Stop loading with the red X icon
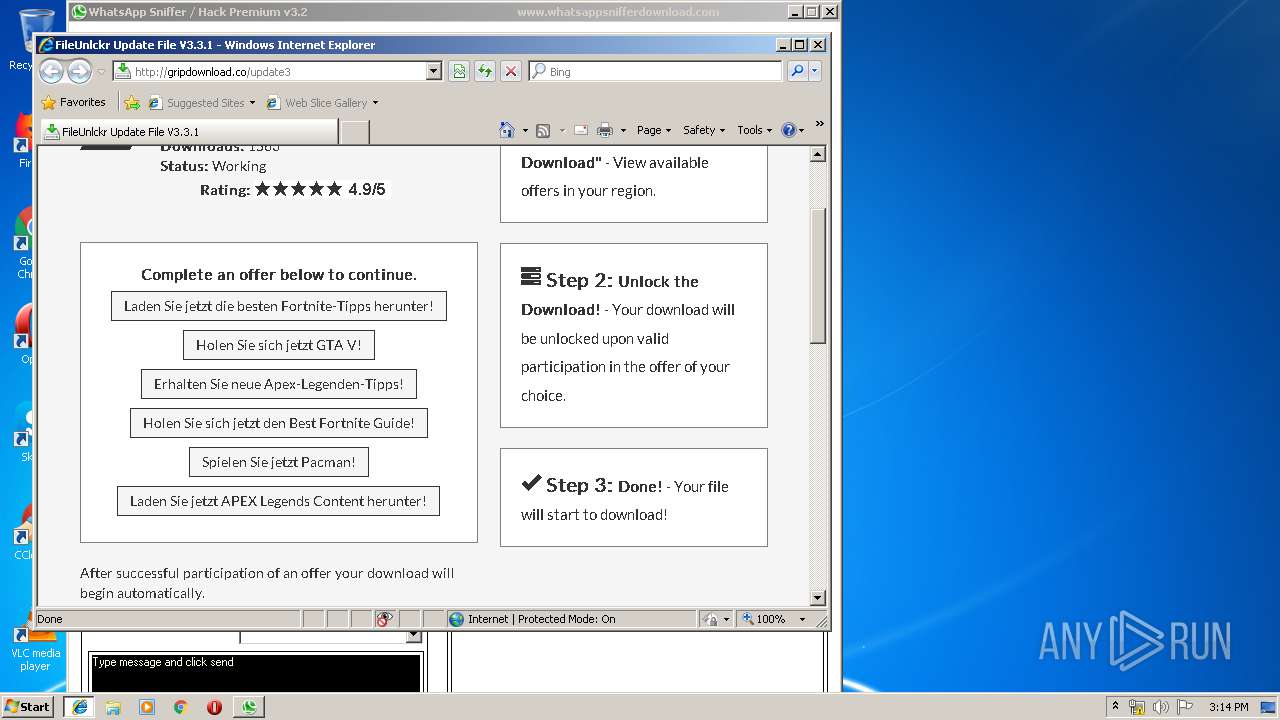1280x720 pixels. point(510,71)
